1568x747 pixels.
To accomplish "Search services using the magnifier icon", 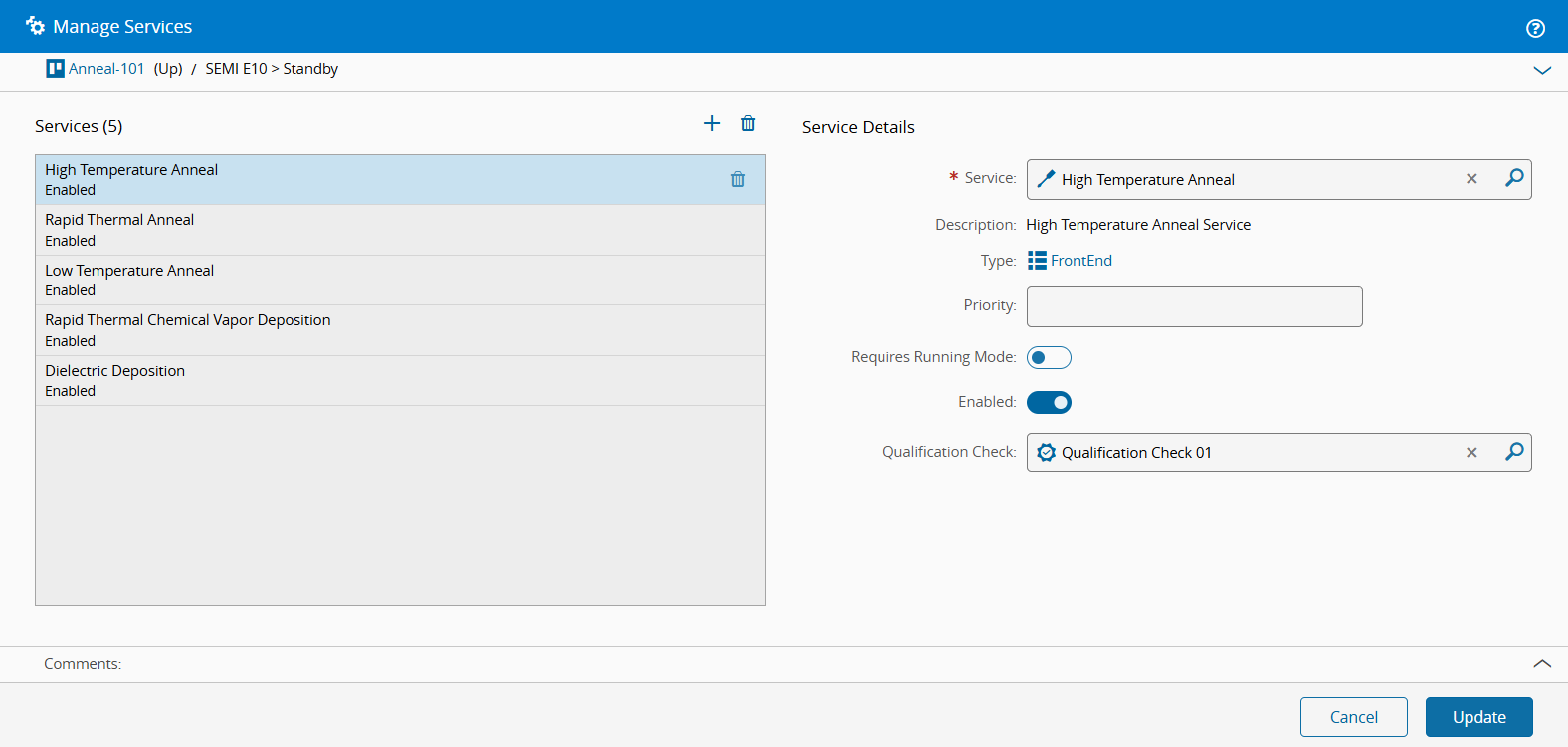I will pos(1513,179).
